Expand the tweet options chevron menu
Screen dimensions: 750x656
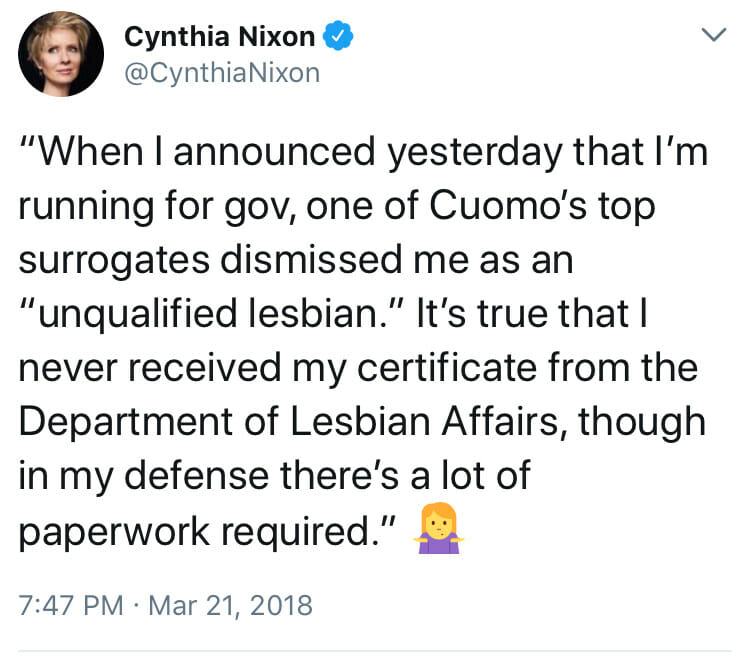tap(714, 34)
